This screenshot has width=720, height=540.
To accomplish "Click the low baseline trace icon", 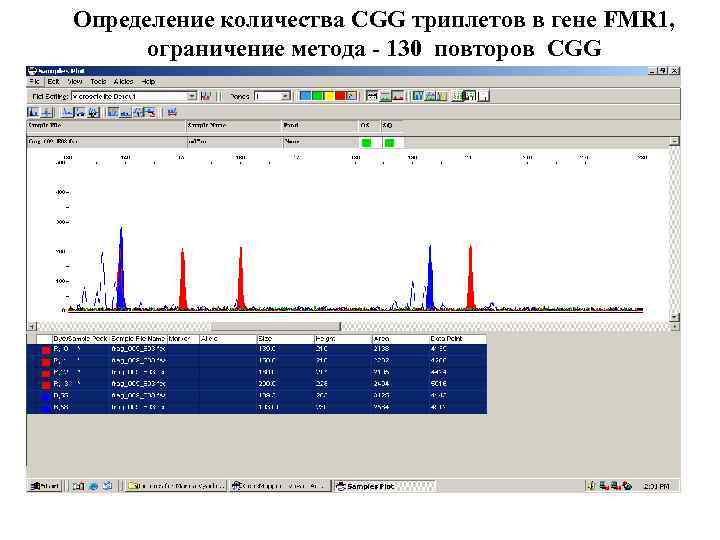I will tap(125, 112).
